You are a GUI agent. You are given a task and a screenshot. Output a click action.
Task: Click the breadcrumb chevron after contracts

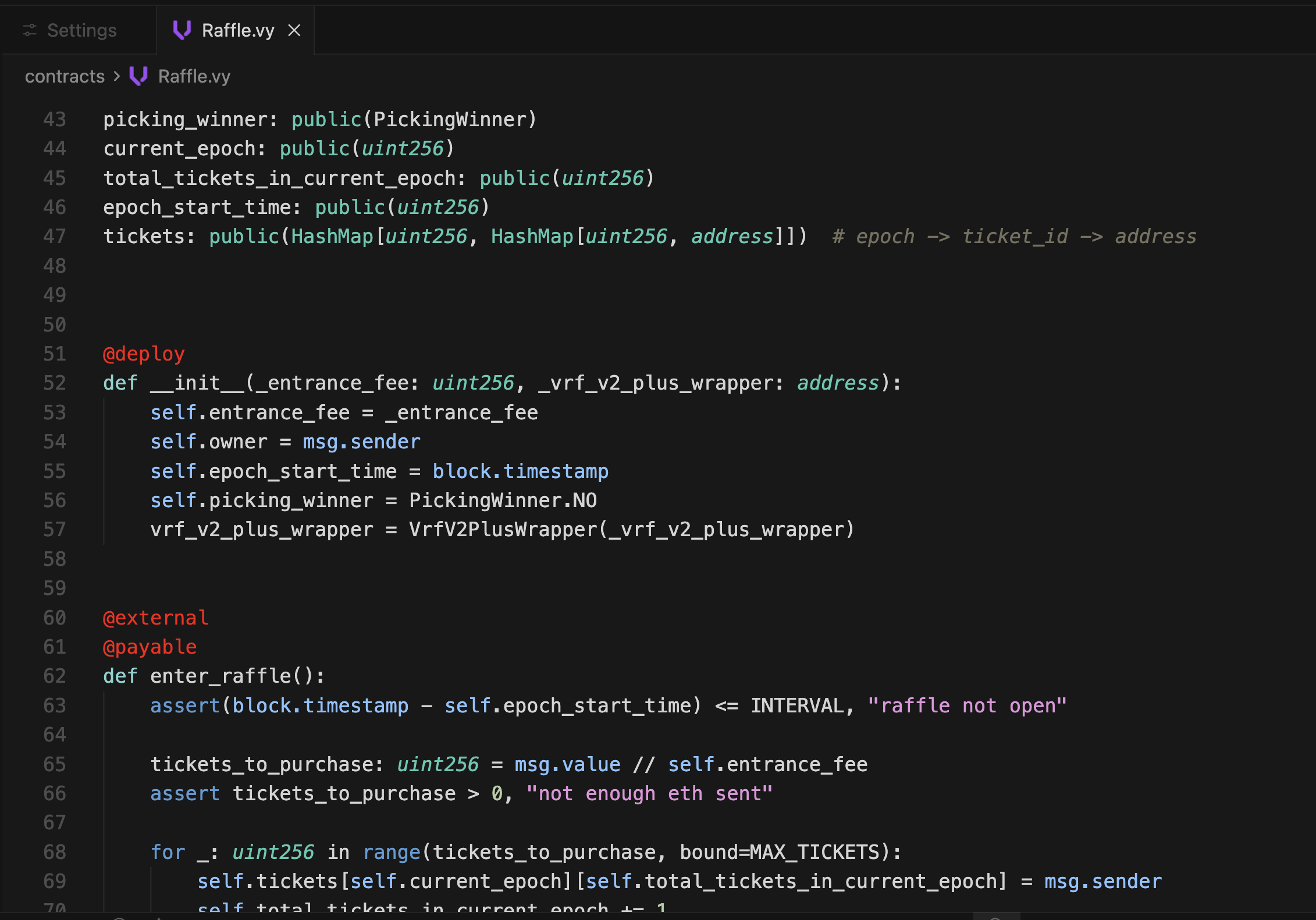(117, 76)
